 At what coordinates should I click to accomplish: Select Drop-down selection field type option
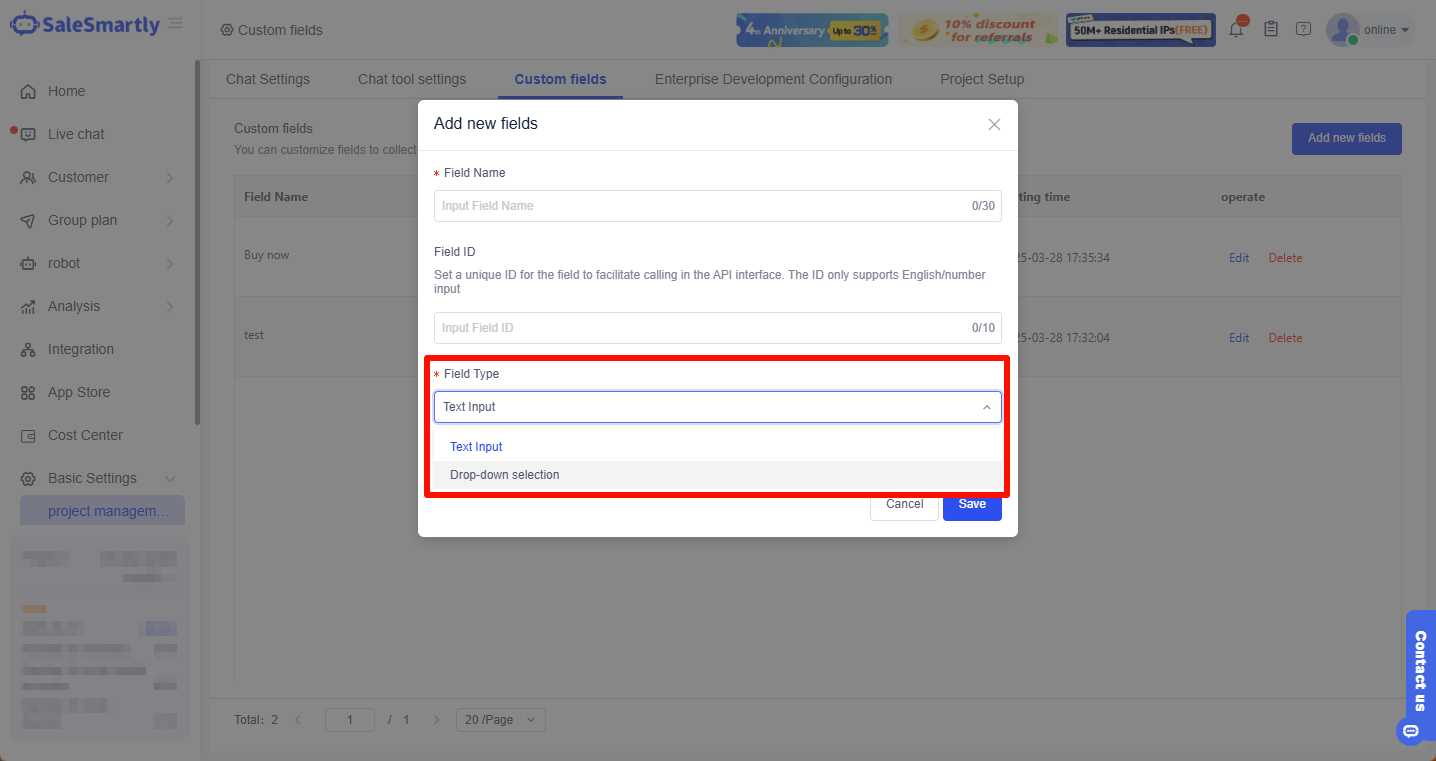tap(505, 475)
